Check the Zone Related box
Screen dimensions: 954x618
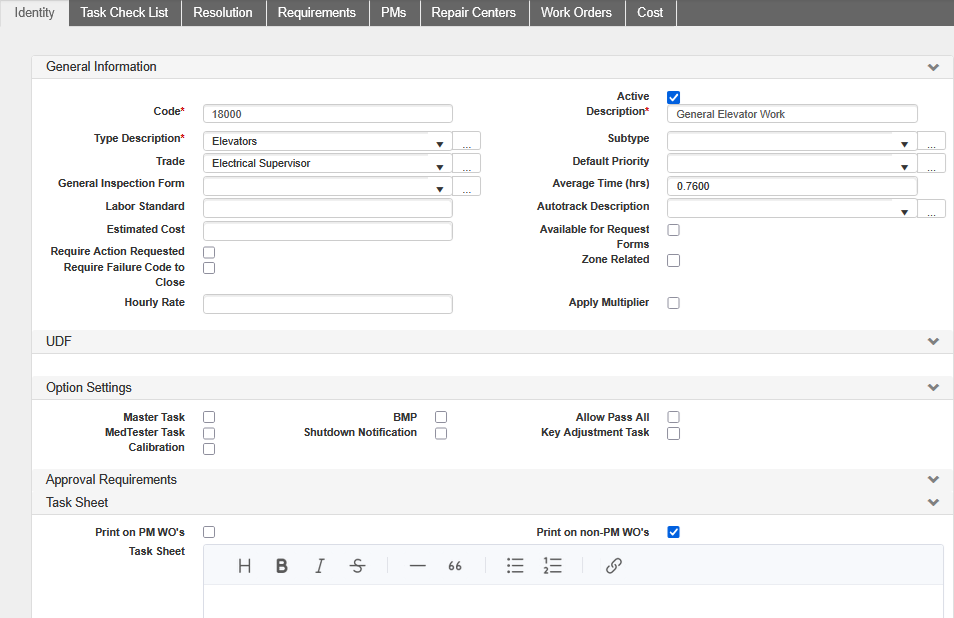click(x=674, y=260)
